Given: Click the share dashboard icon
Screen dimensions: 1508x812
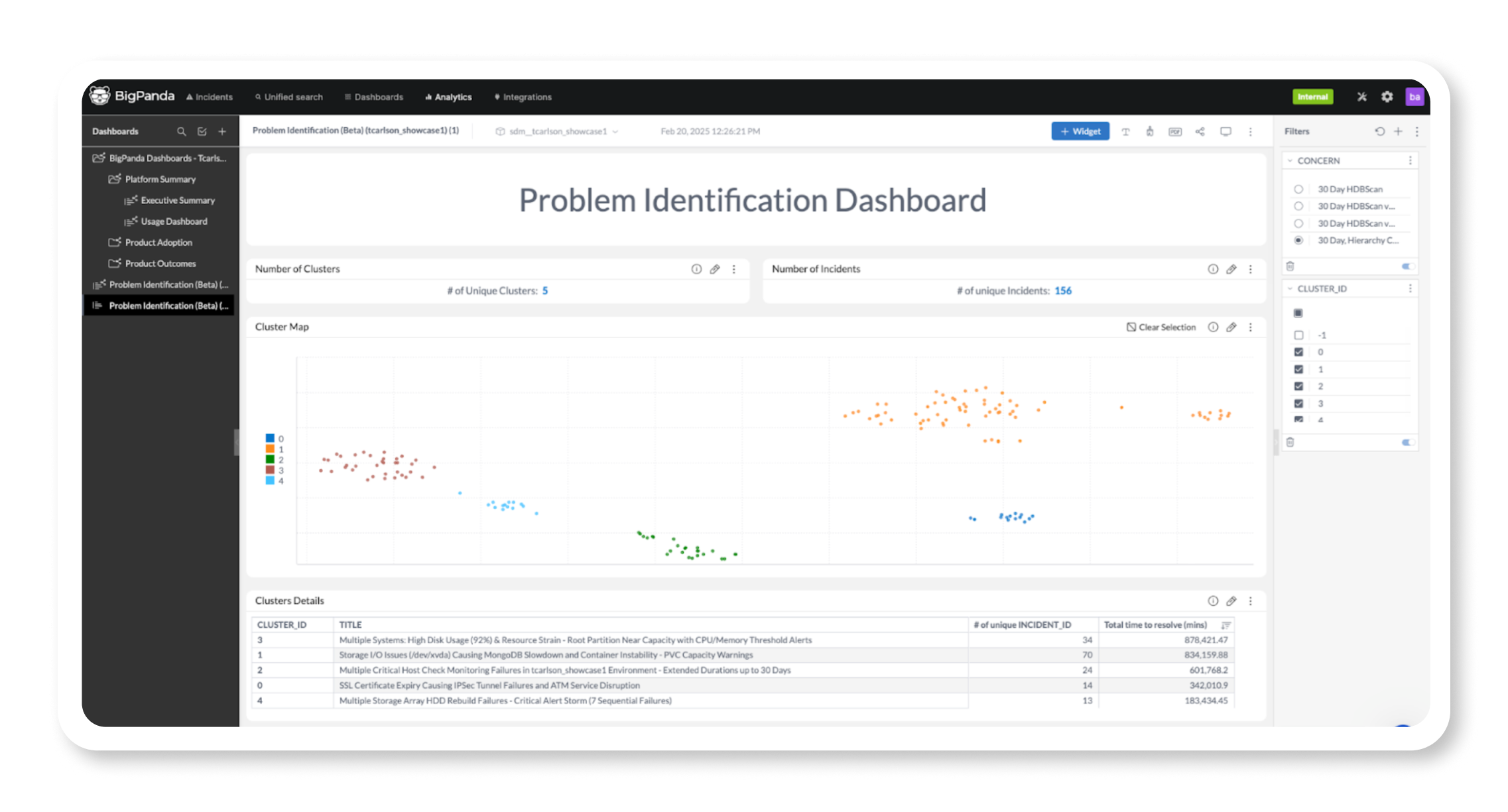Looking at the screenshot, I should [1200, 131].
